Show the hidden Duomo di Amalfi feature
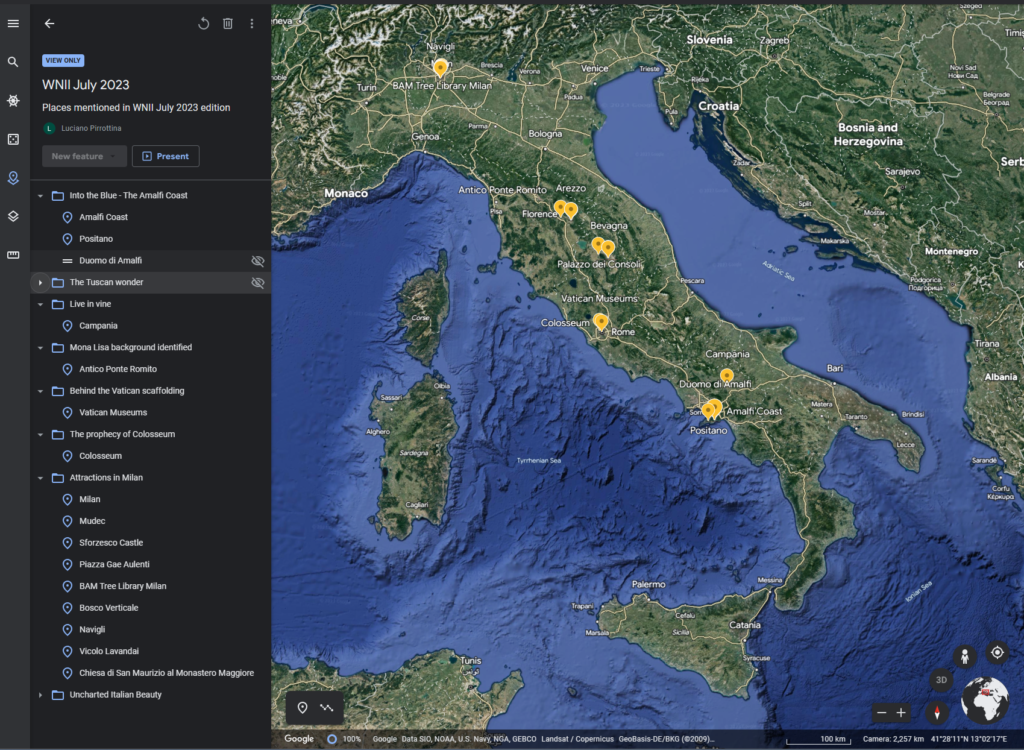The width and height of the screenshot is (1024, 750). (258, 261)
